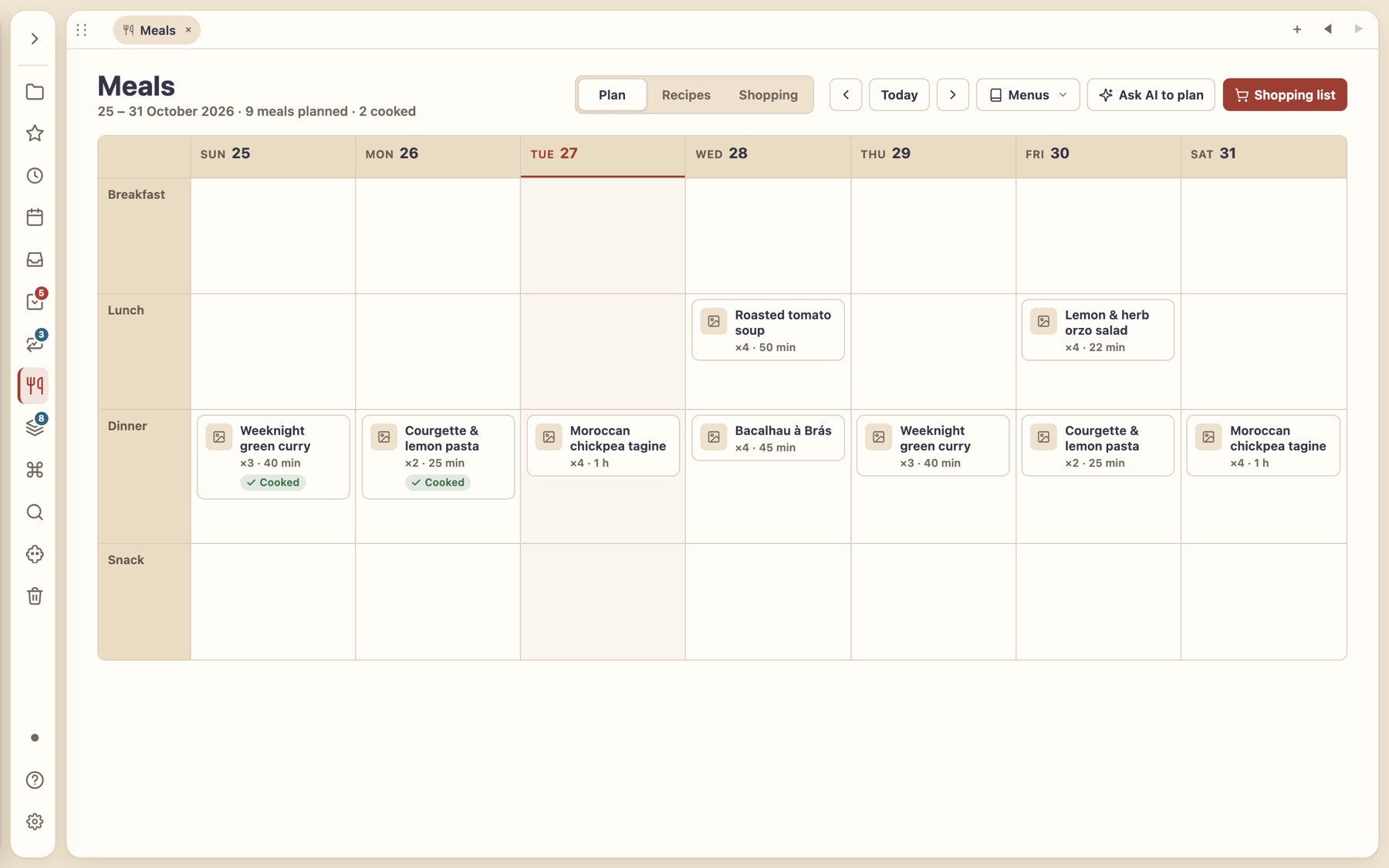Open the folder icon in sidebar
The width and height of the screenshot is (1389, 868).
[35, 92]
